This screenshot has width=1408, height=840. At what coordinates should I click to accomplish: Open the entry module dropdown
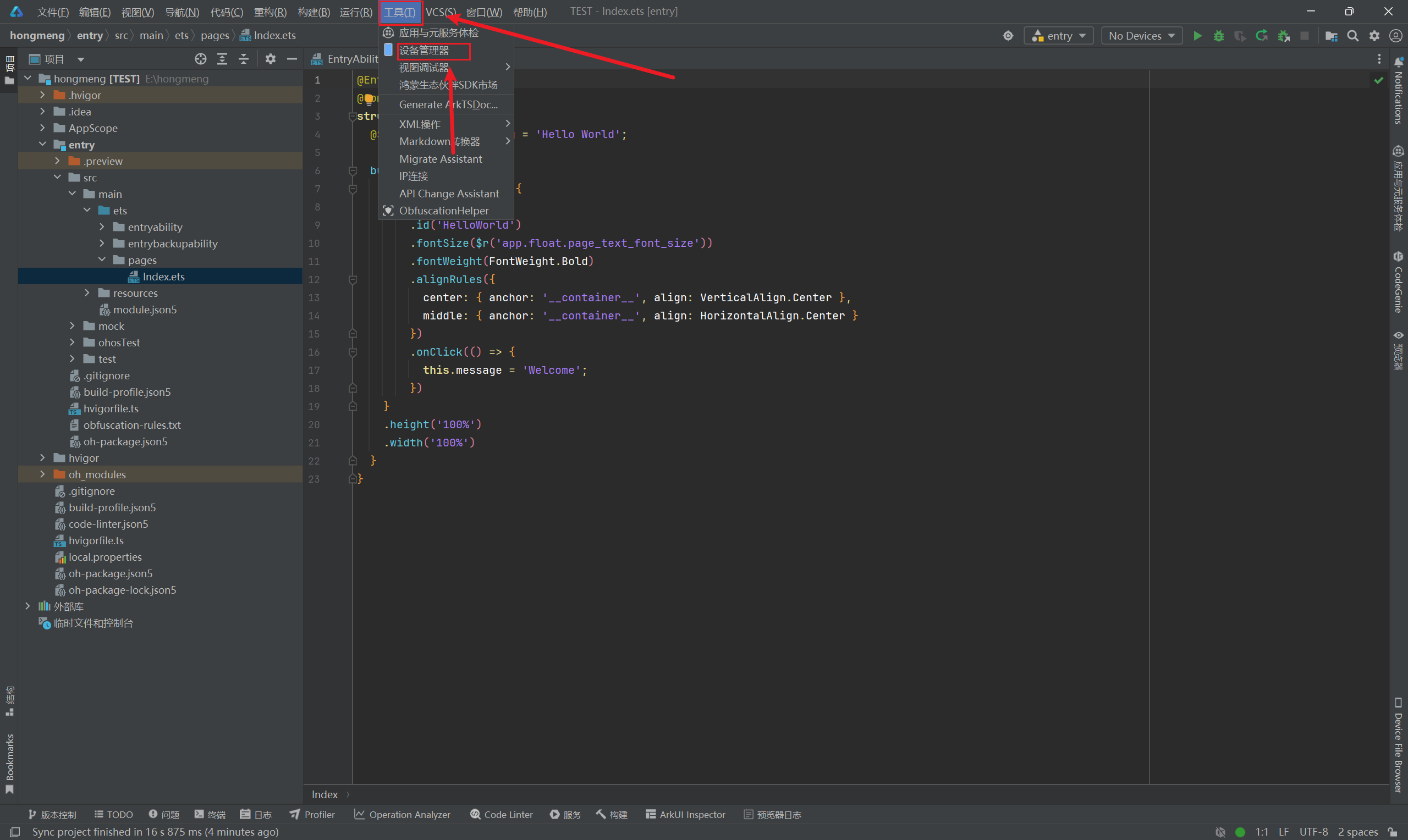point(1058,36)
